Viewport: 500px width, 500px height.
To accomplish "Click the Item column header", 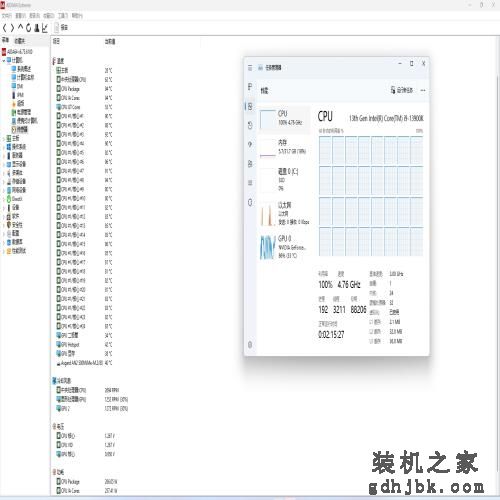I will coord(56,41).
